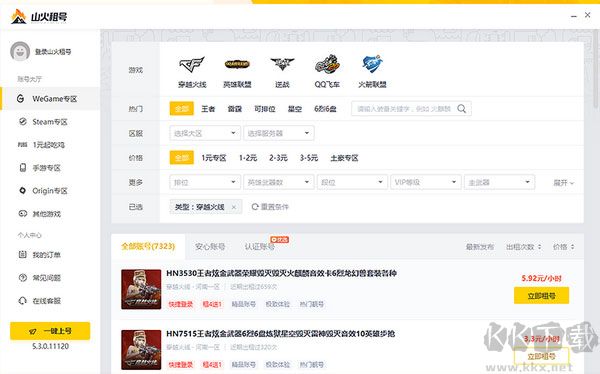Sort by 出租次数

coord(523,247)
